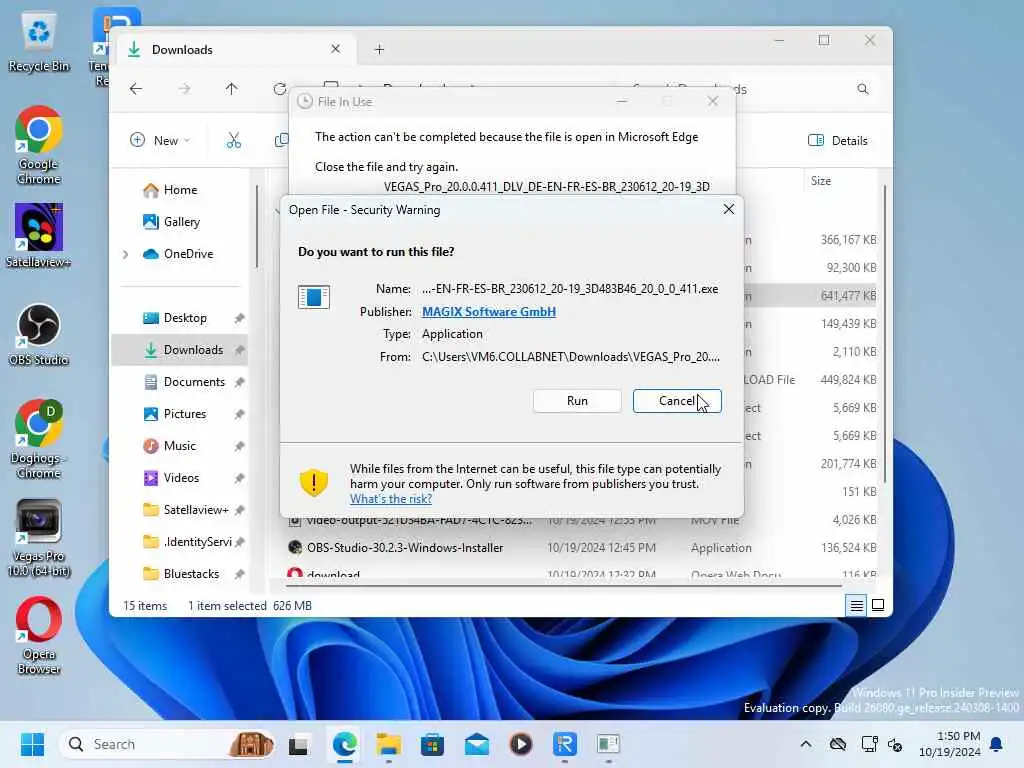Unpin Desktop using its pin icon
1024x768 pixels.
[240, 318]
